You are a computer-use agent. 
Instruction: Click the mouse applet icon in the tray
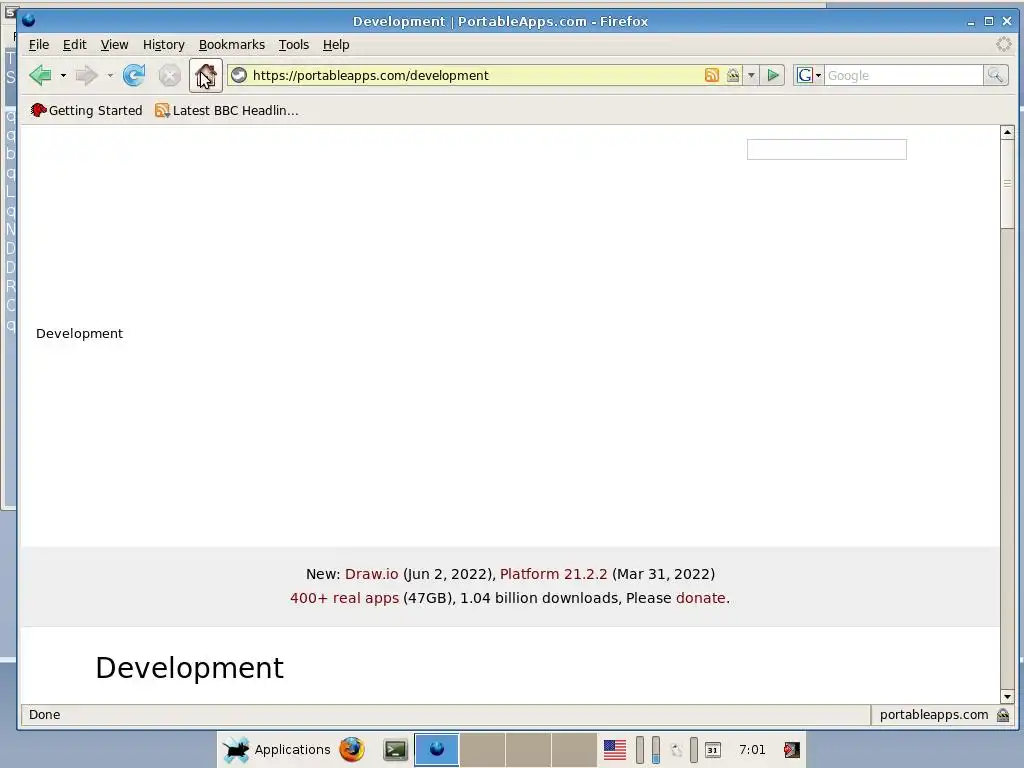click(x=676, y=750)
